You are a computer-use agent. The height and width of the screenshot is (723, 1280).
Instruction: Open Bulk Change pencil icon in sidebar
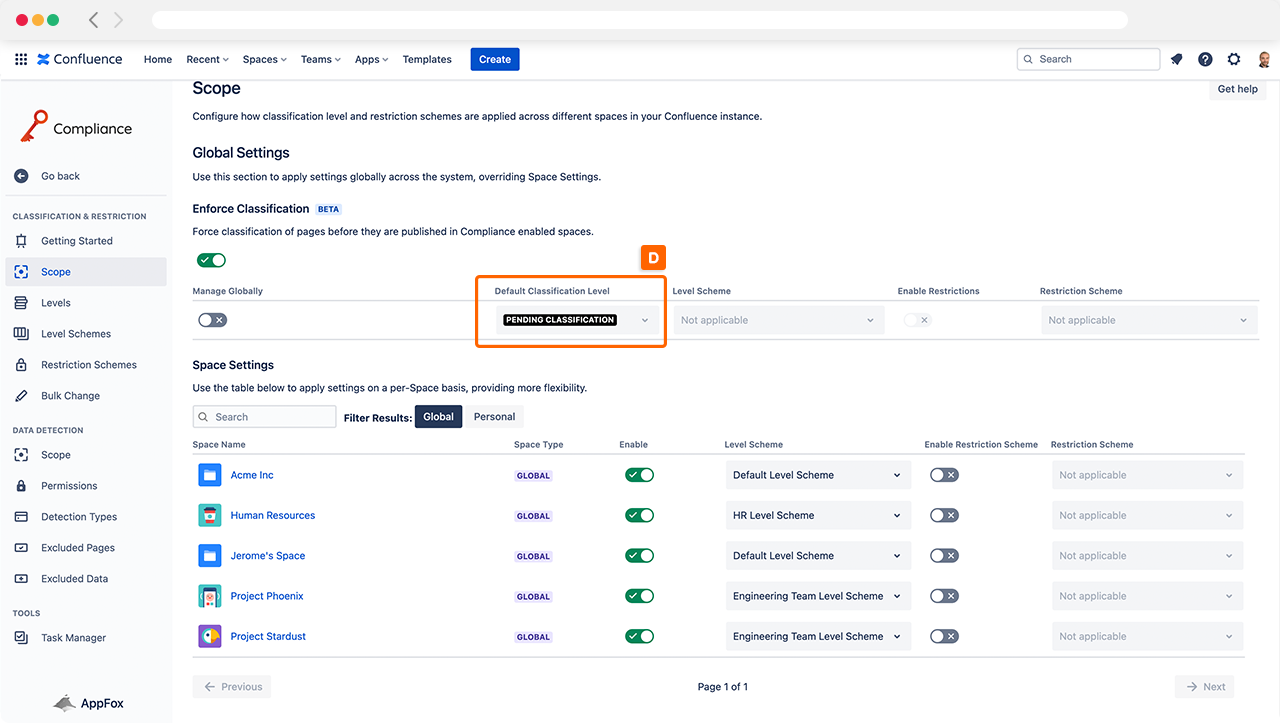pos(21,396)
